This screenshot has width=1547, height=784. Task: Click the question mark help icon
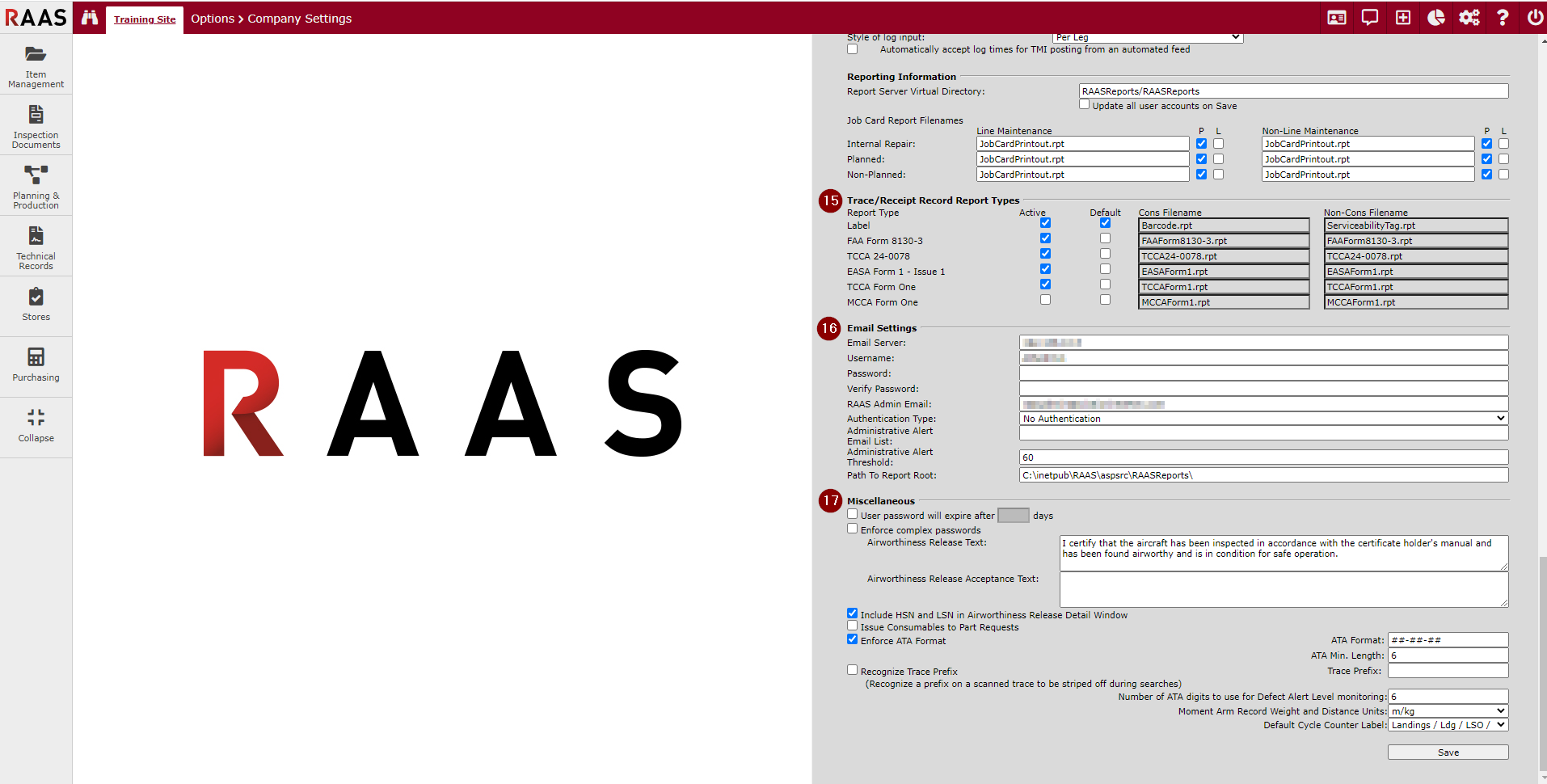tap(1503, 18)
